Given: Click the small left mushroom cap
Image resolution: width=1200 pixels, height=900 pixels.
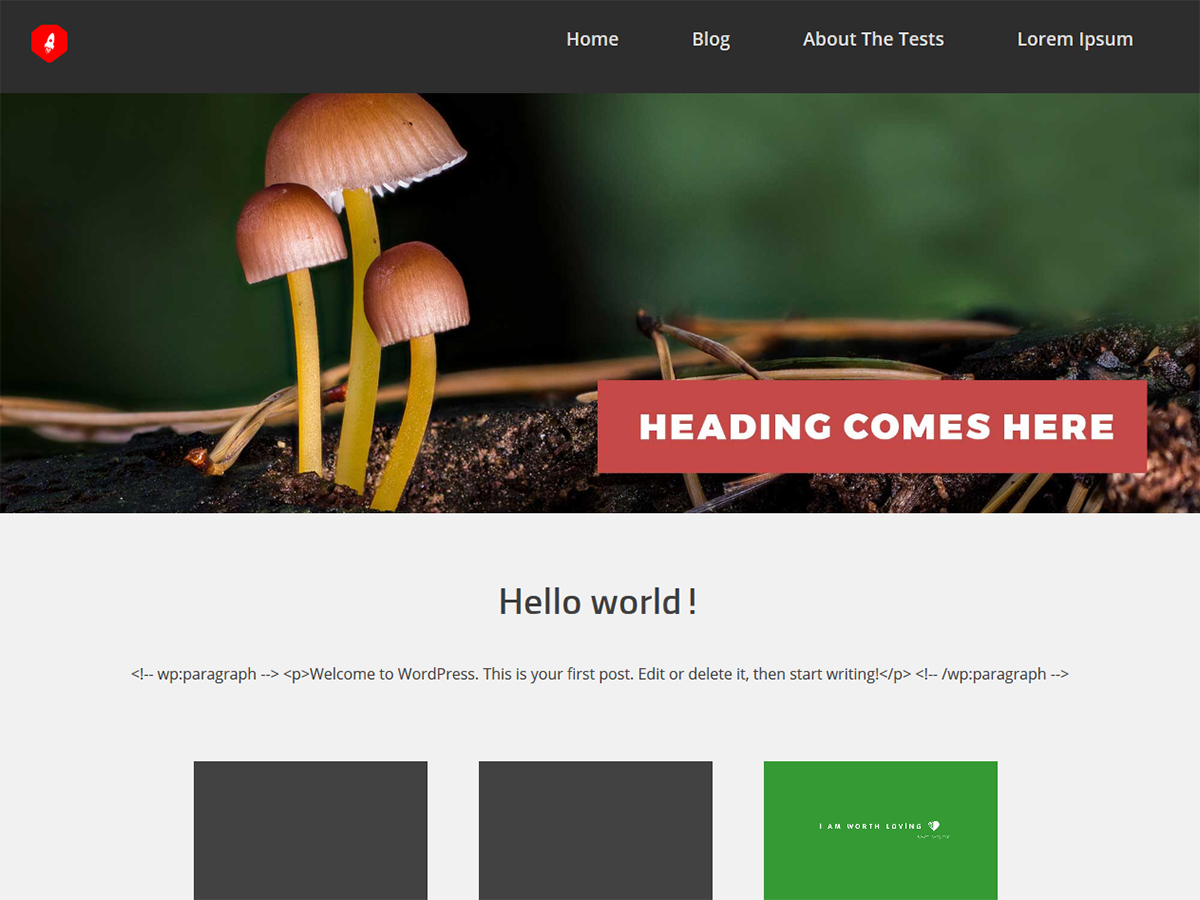Looking at the screenshot, I should click(x=290, y=230).
